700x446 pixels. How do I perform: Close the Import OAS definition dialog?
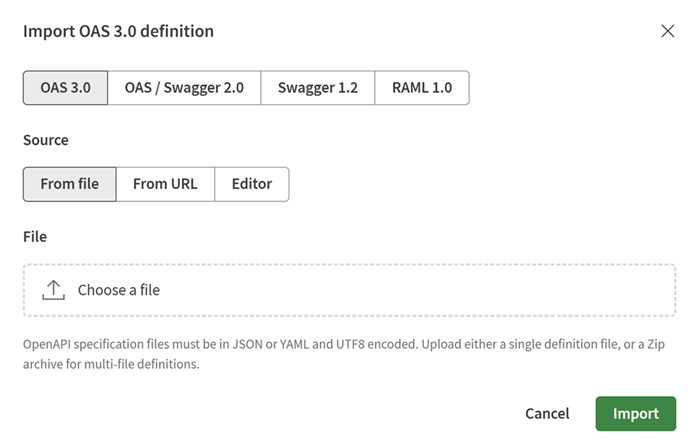pos(667,31)
